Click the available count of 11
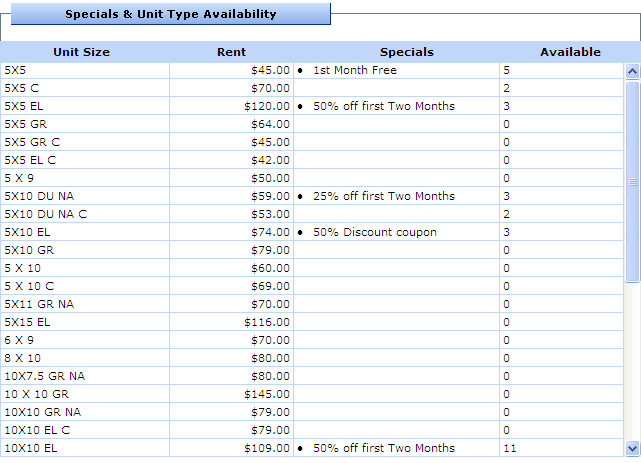Viewport: 641px width, 463px height. [510, 449]
